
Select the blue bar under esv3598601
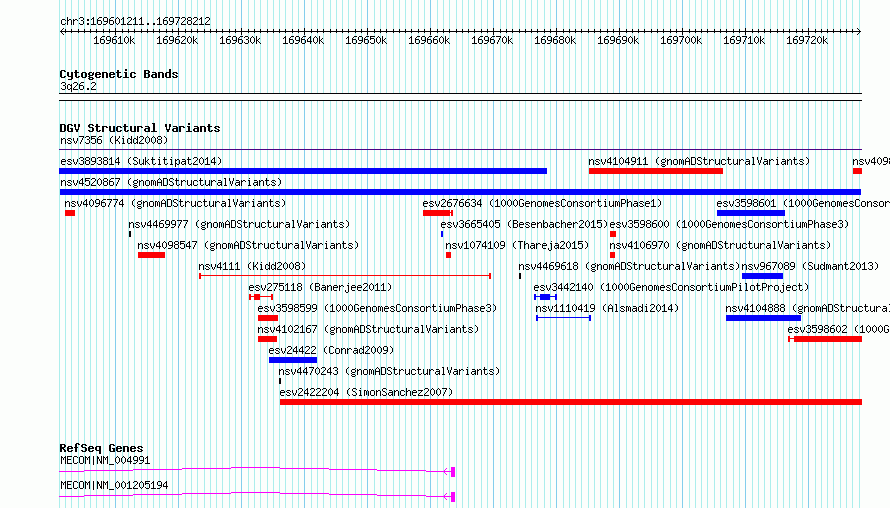pyautogui.click(x=750, y=213)
